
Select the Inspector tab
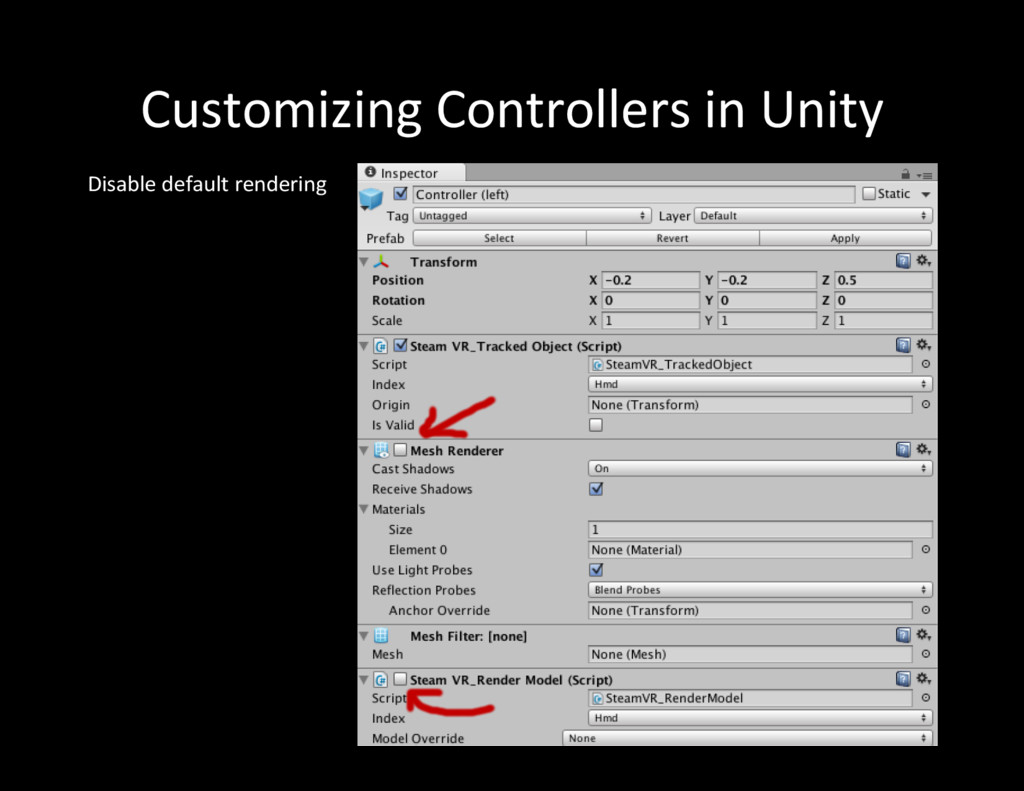411,173
